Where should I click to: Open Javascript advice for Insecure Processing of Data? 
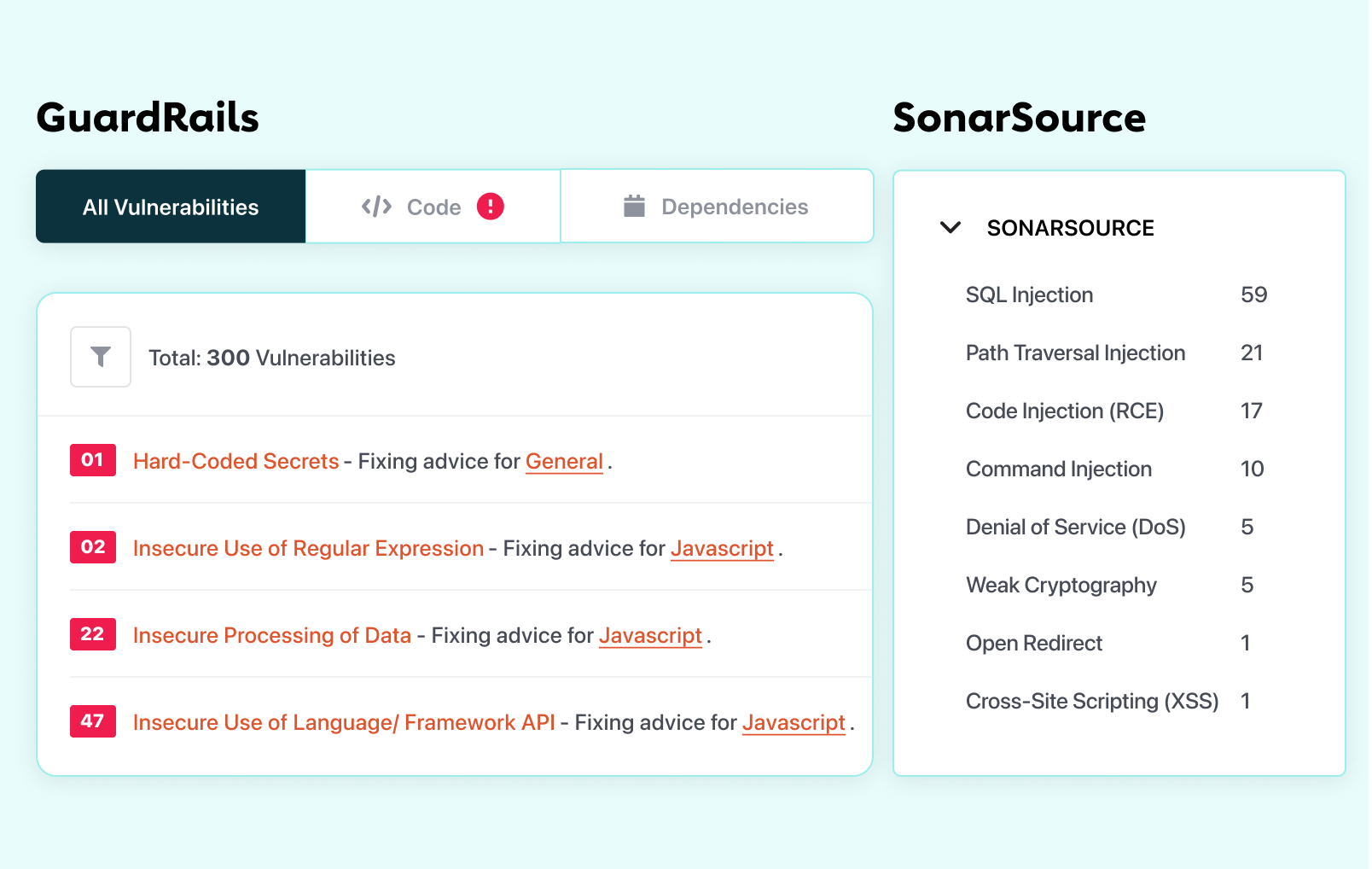(650, 635)
